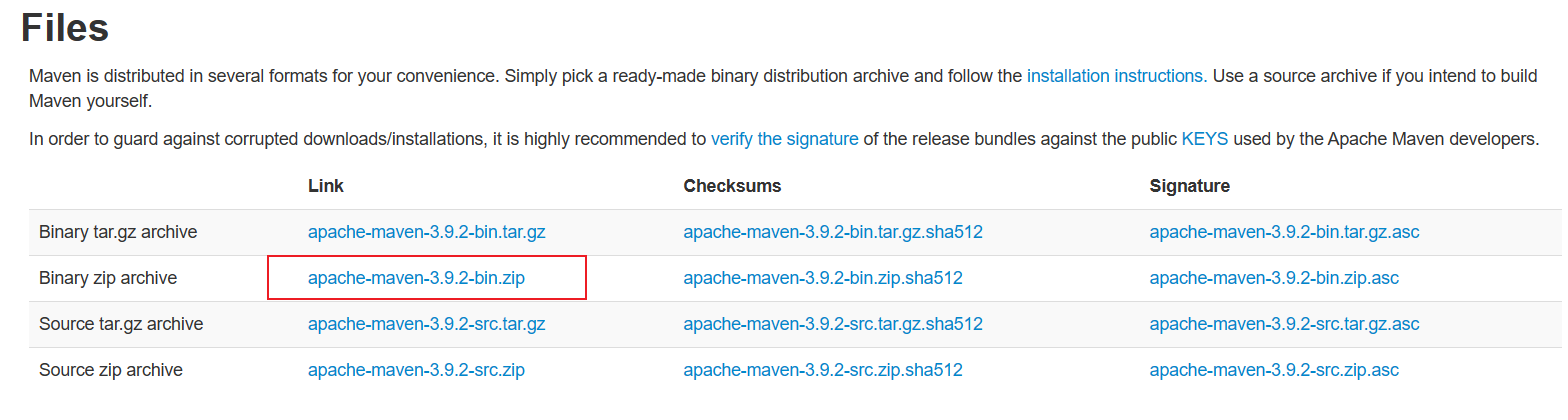Get the bin.tar.gz.asc signature file
Screen dimensions: 1568x420
1284,232
